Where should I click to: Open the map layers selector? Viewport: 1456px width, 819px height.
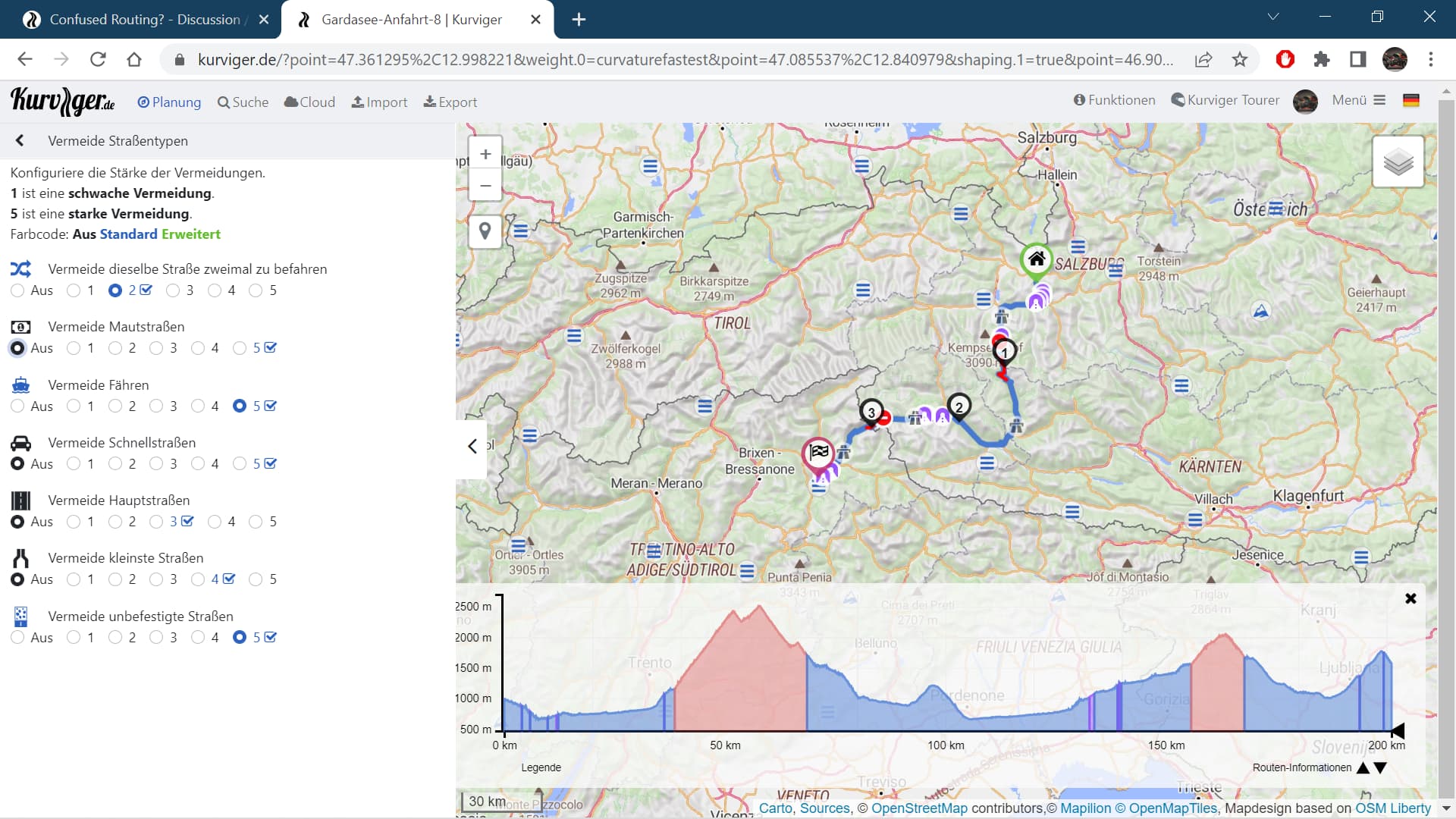(x=1398, y=162)
